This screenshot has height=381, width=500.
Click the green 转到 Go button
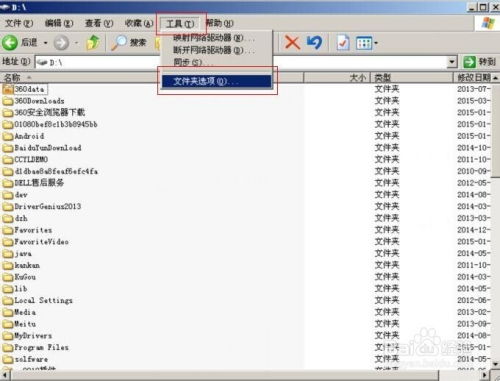pos(480,62)
